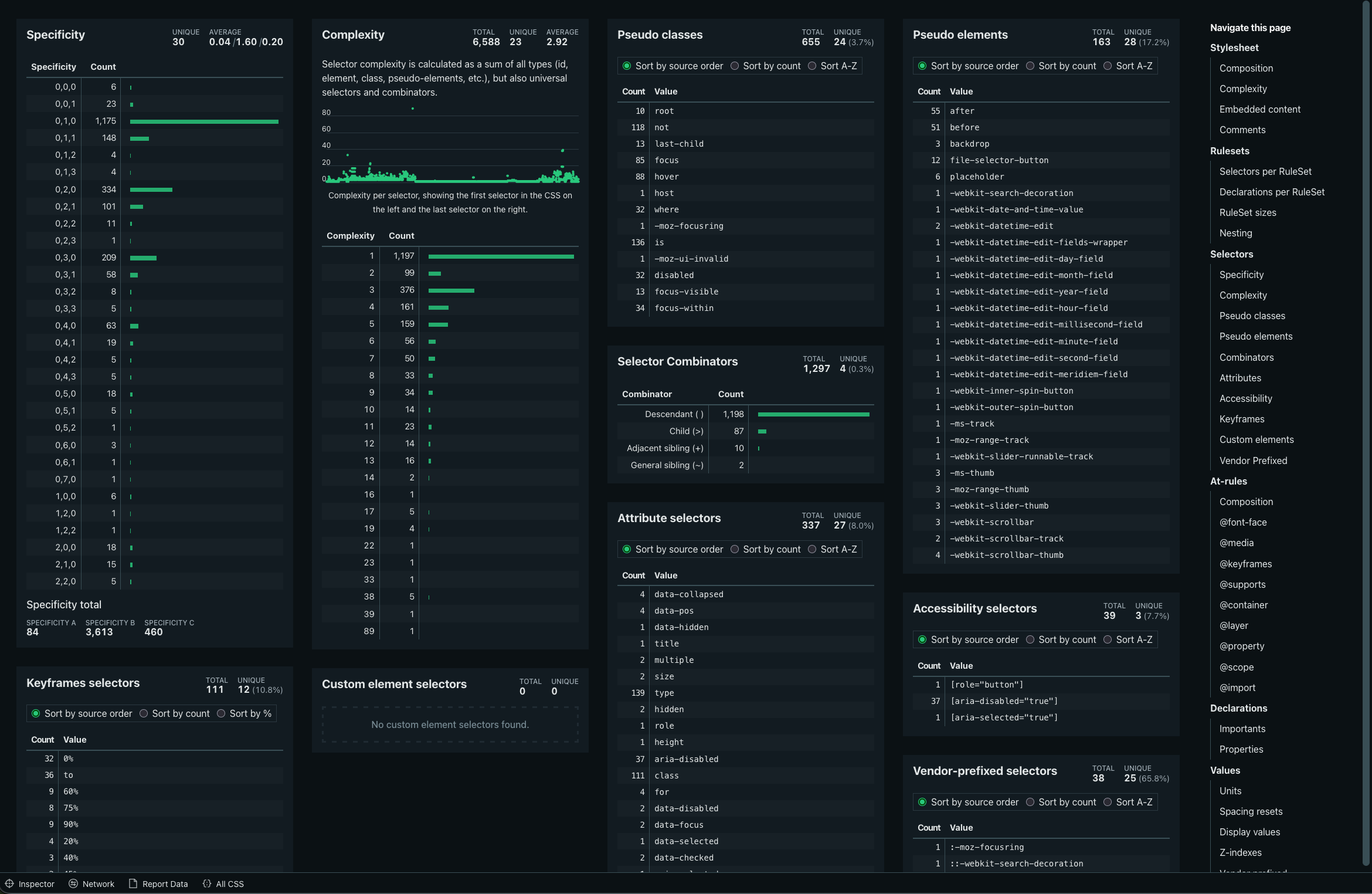Open Vendor Prefixed navigation link
This screenshot has height=894, width=1372.
(x=1253, y=460)
